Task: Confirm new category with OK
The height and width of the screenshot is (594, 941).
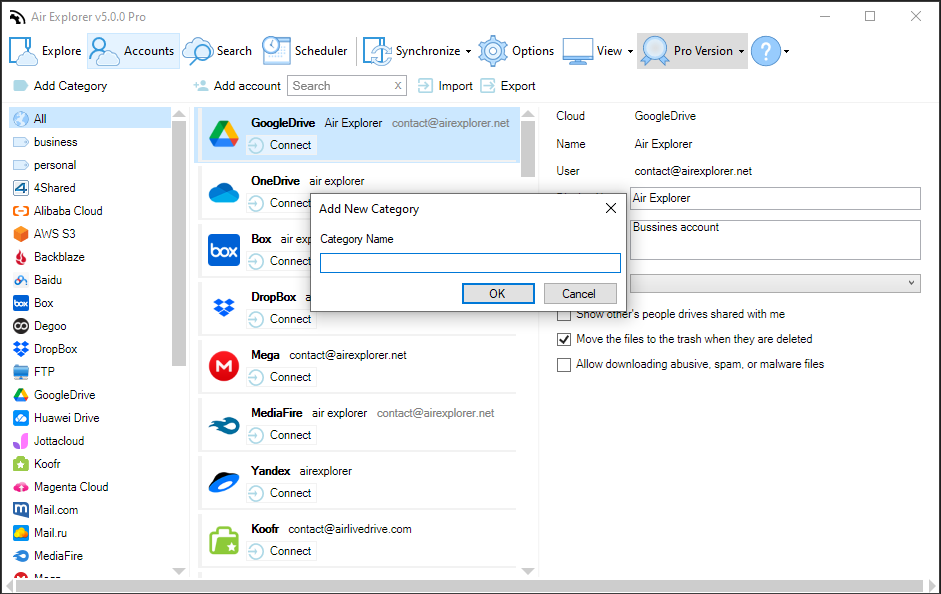Action: click(x=498, y=293)
